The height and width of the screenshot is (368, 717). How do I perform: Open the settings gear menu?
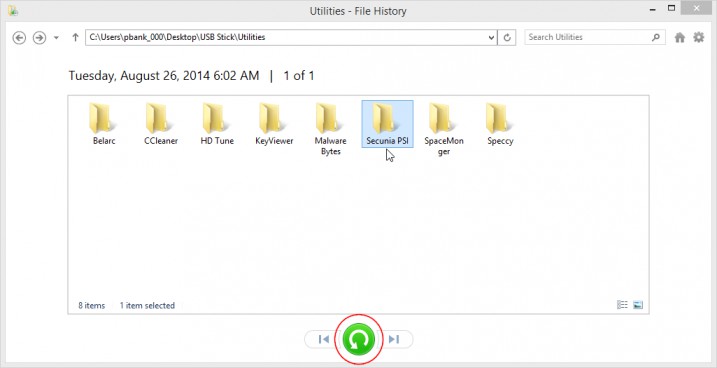(x=699, y=37)
